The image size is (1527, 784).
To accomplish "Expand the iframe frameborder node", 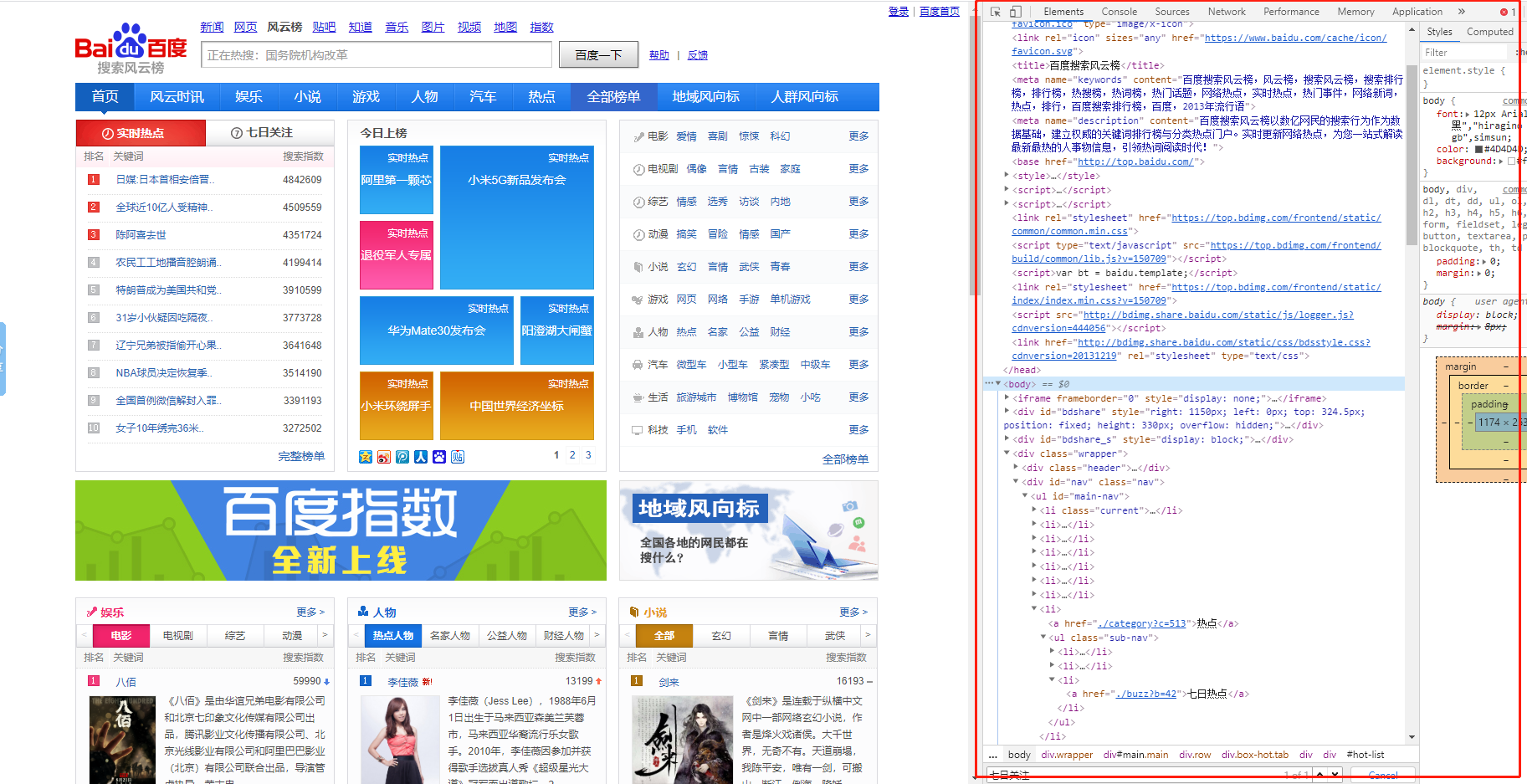I will pos(1007,398).
